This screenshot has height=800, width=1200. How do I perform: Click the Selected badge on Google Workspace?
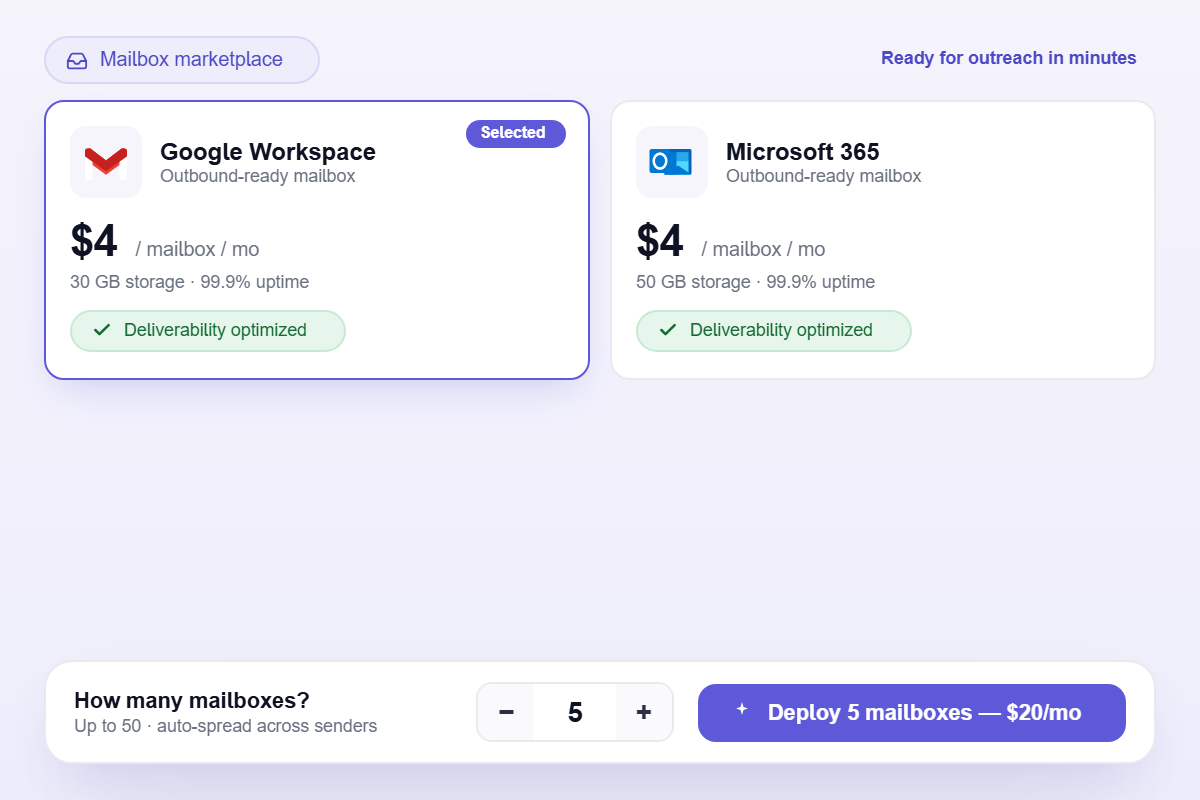(x=516, y=133)
